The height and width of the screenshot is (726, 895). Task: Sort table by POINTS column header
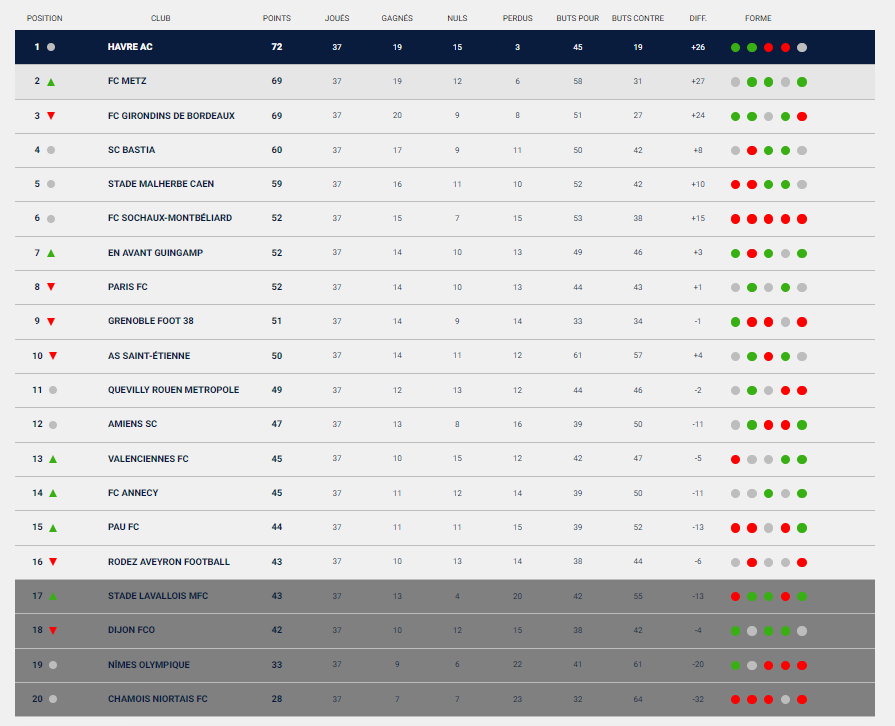tap(277, 18)
